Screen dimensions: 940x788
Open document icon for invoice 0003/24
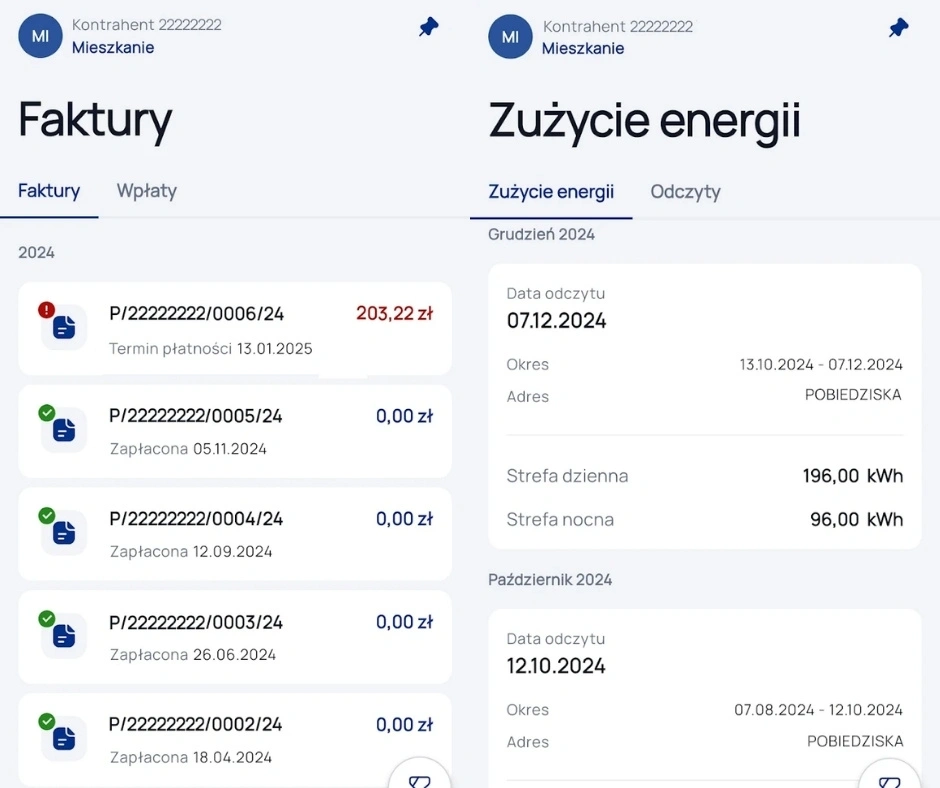coord(64,636)
